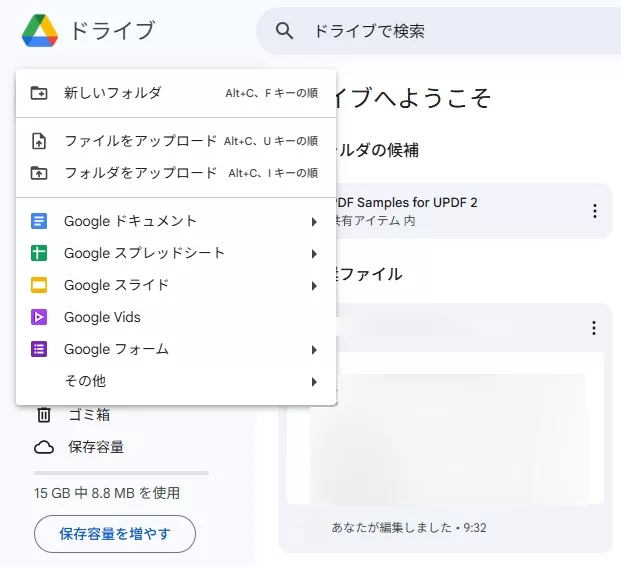Expand Google フォーム submenu arrow

pos(314,350)
